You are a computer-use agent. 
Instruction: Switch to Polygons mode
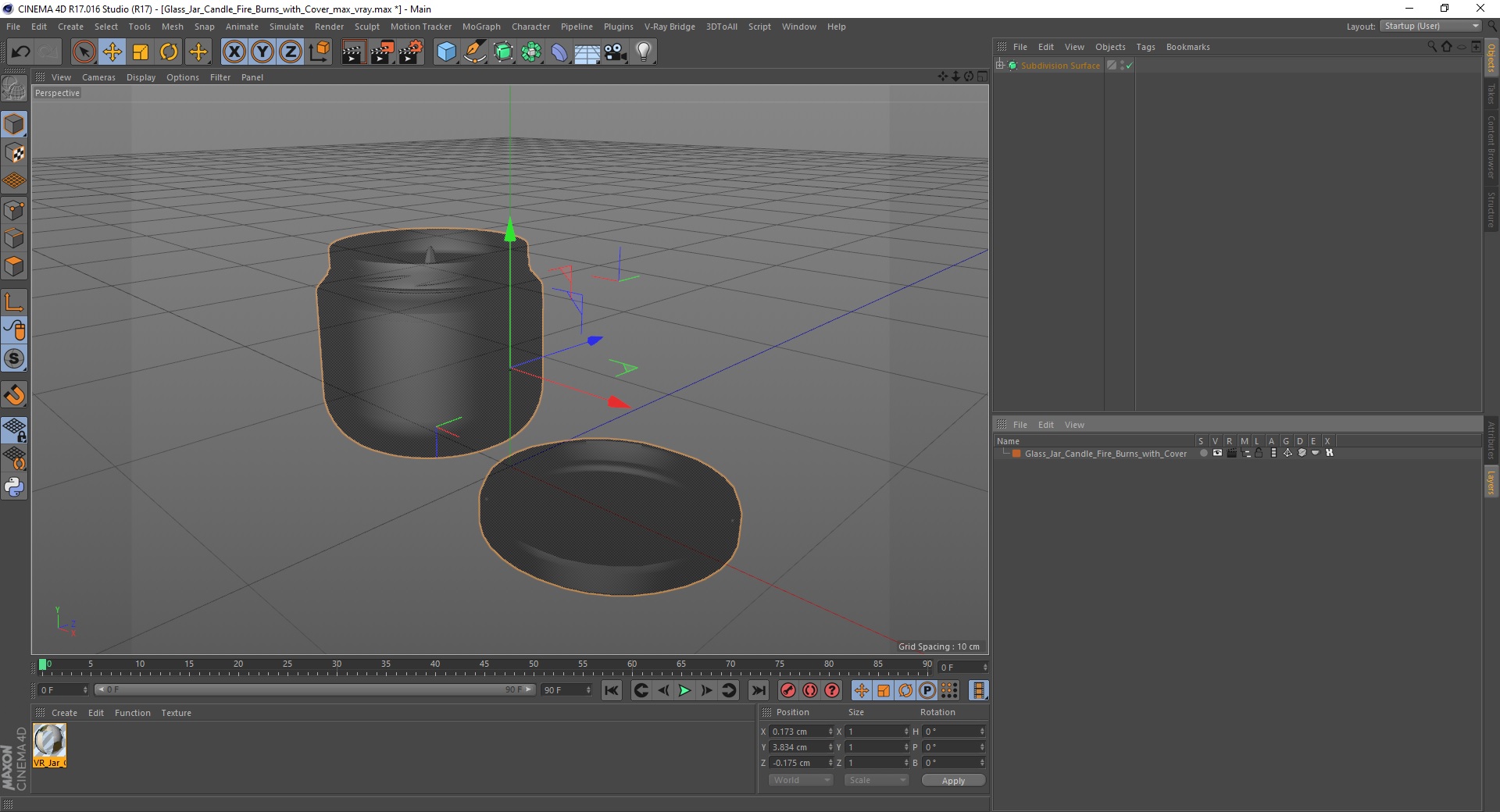14,266
